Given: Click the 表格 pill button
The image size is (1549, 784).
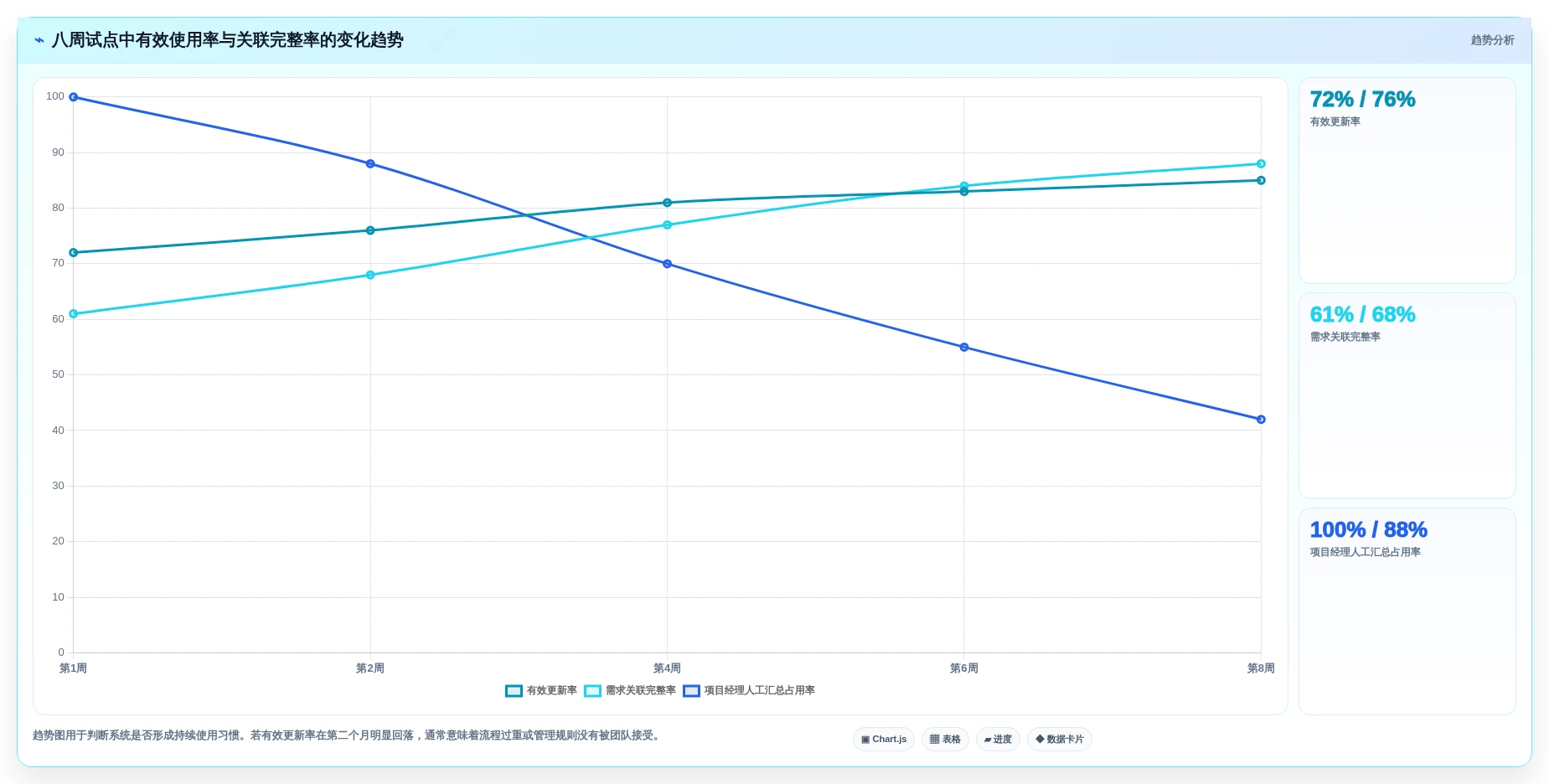Looking at the screenshot, I should [x=945, y=740].
